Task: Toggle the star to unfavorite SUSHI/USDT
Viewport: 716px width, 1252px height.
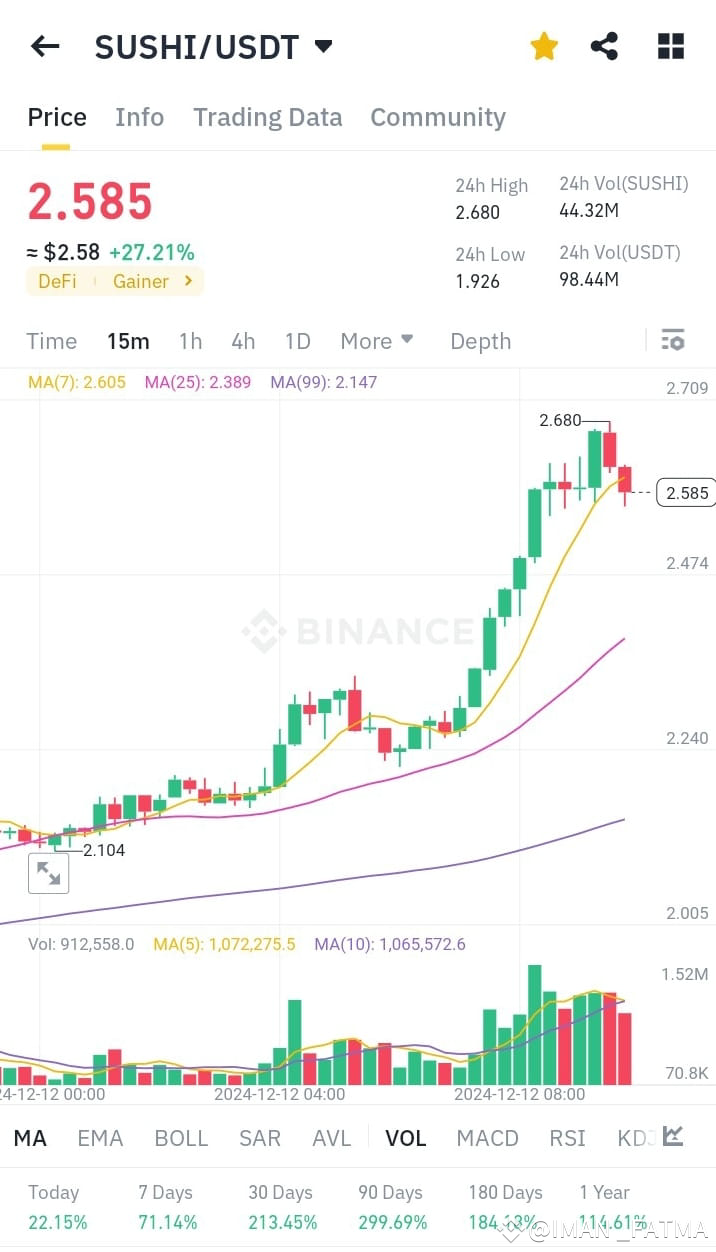Action: click(x=543, y=45)
